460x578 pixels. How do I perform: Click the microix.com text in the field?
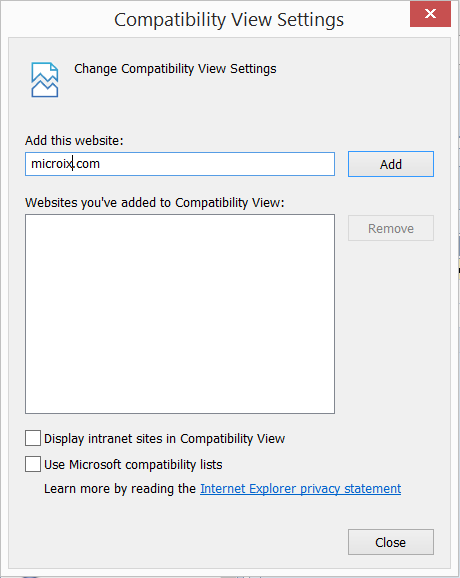coord(65,164)
